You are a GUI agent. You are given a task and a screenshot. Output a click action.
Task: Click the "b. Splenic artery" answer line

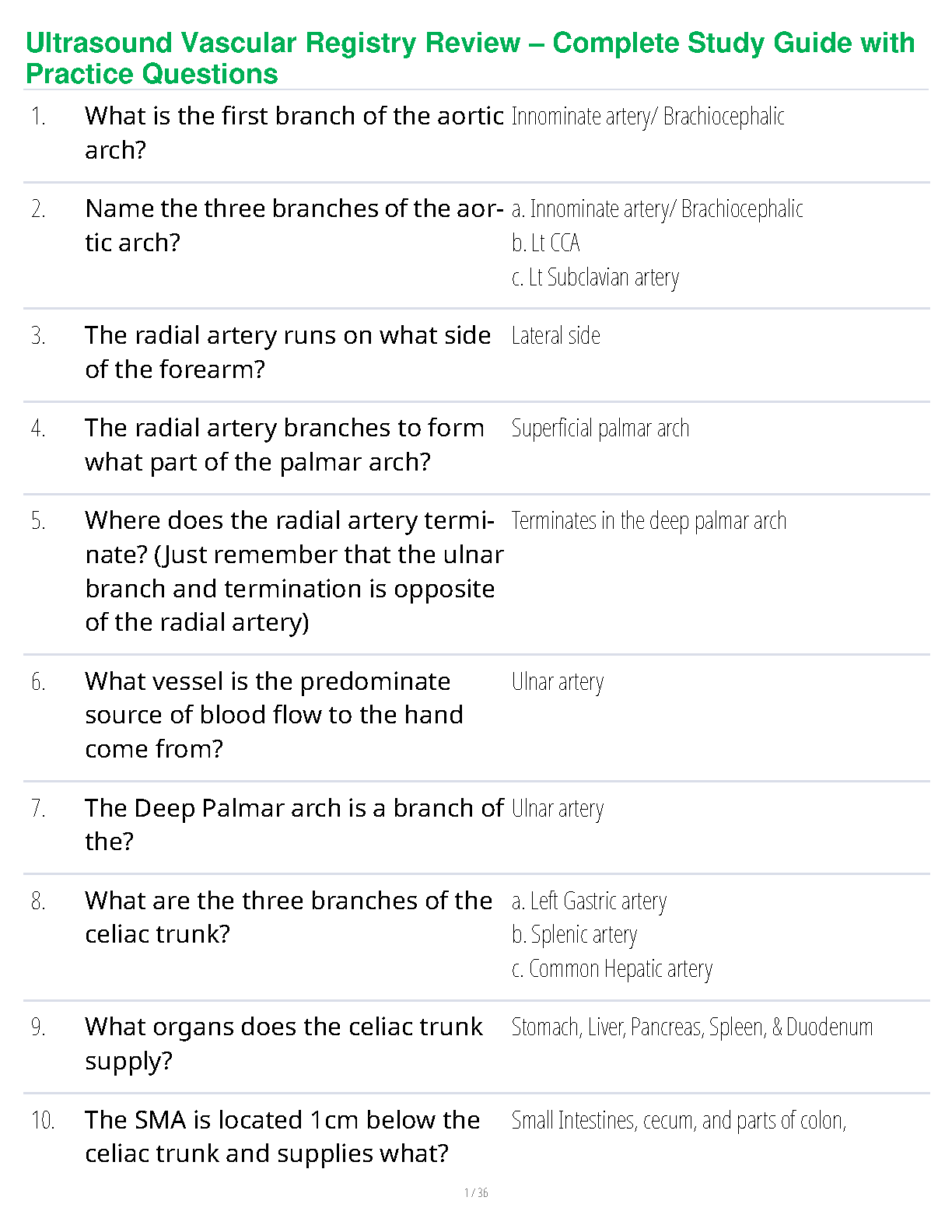(575, 935)
